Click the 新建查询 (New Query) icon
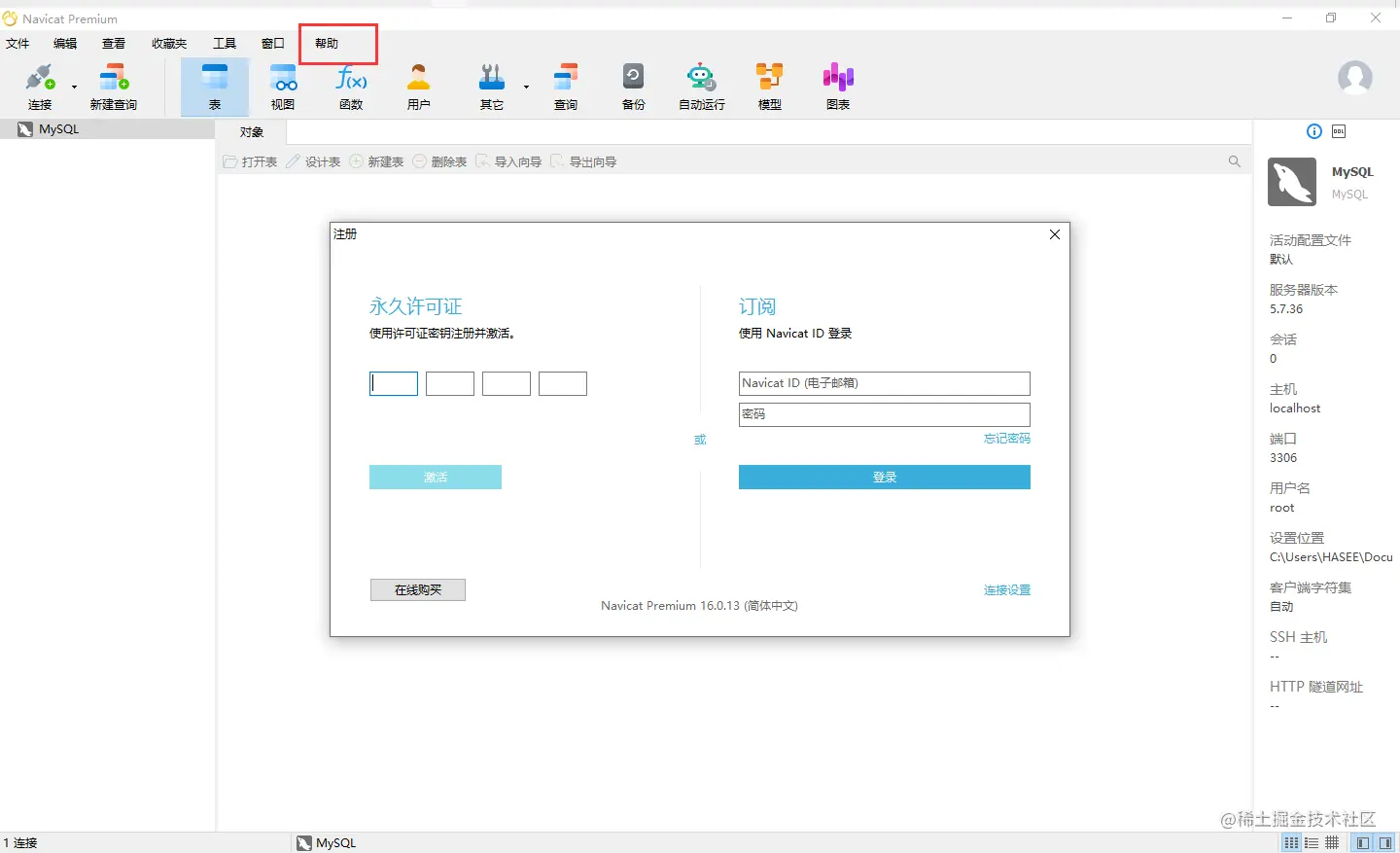1400x853 pixels. pyautogui.click(x=114, y=87)
